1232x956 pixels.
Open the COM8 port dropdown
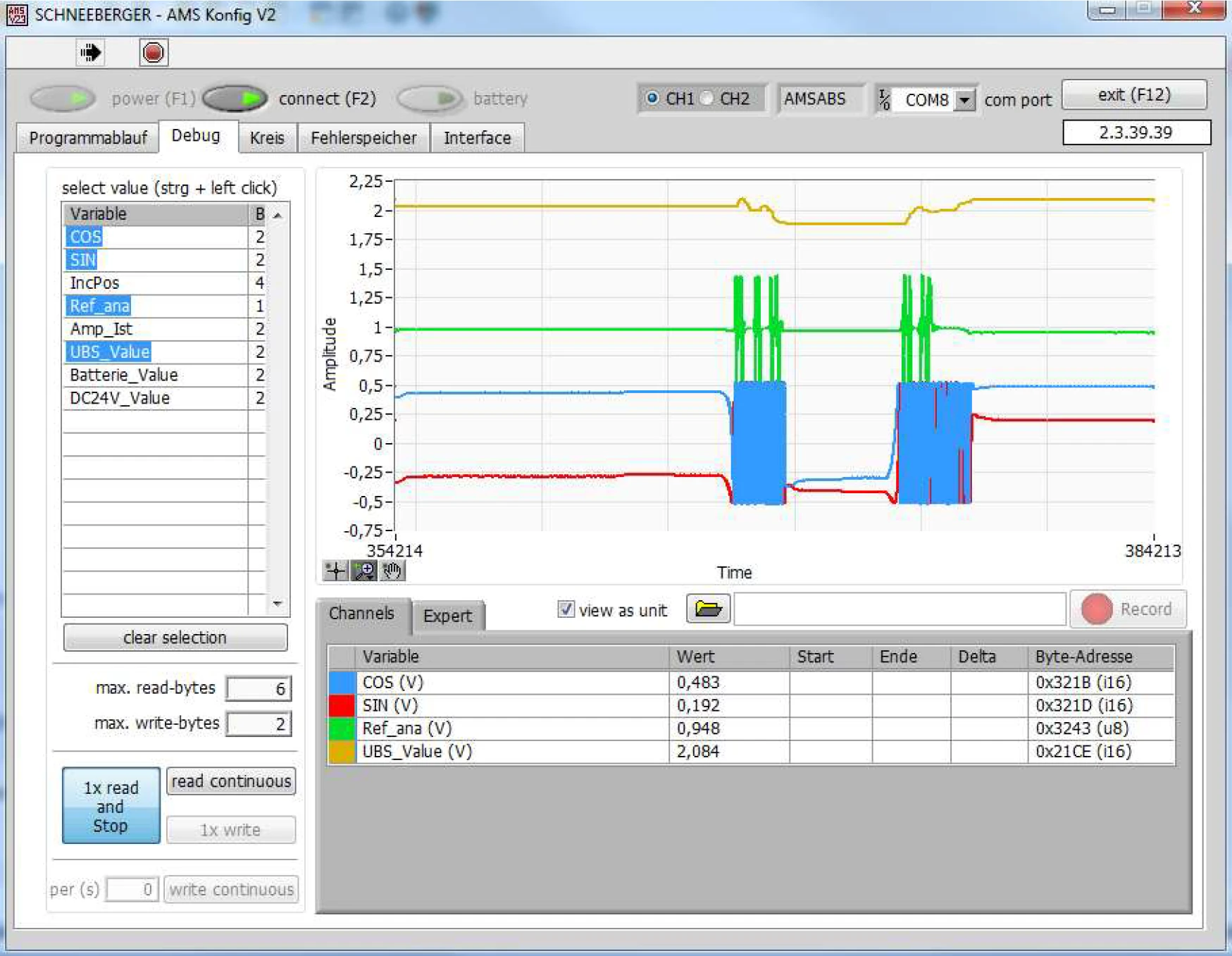[x=964, y=100]
